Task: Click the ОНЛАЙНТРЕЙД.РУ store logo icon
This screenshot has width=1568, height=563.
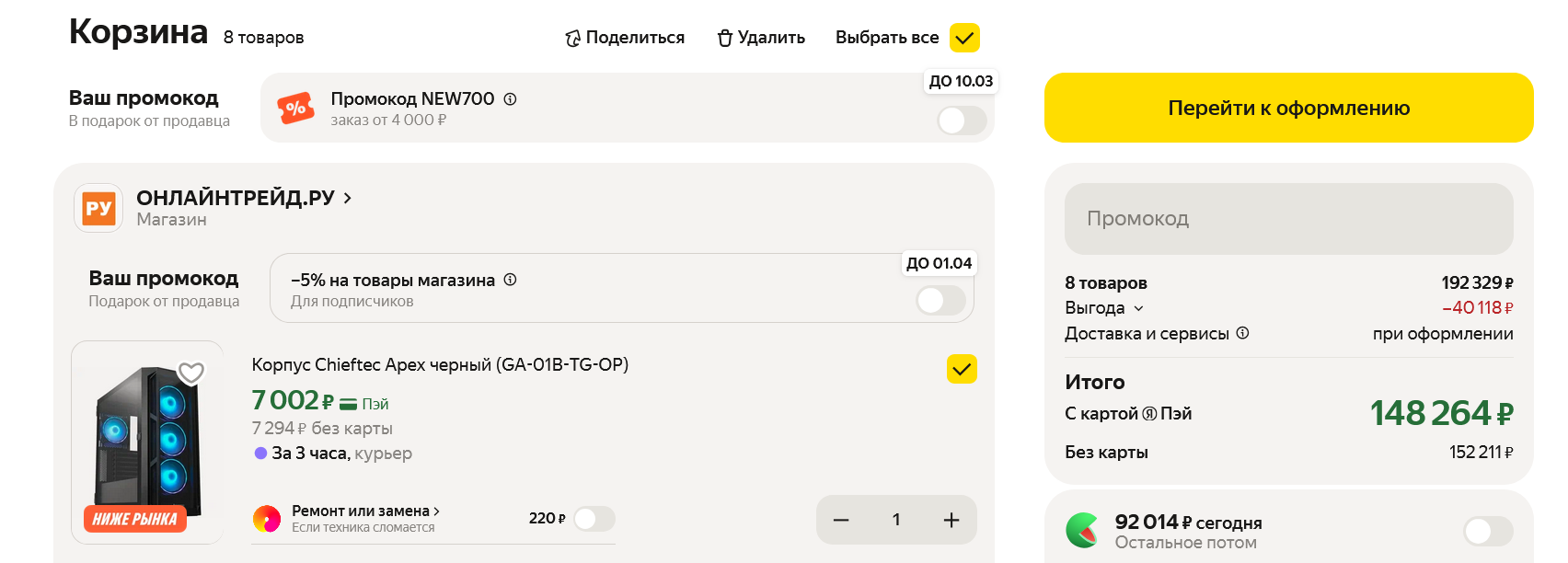Action: click(98, 208)
